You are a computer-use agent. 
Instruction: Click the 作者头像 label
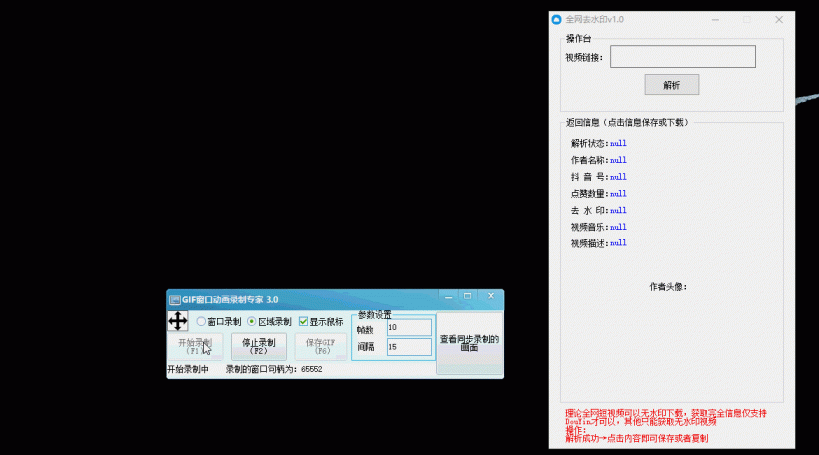point(668,287)
